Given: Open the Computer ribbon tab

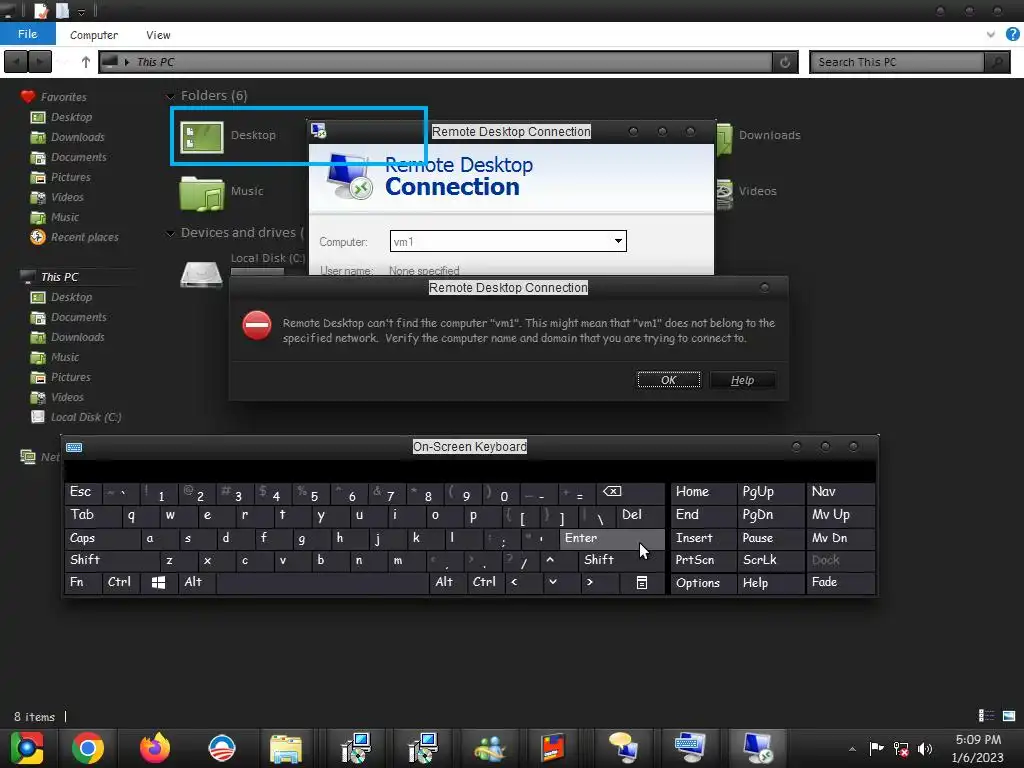Looking at the screenshot, I should (94, 35).
